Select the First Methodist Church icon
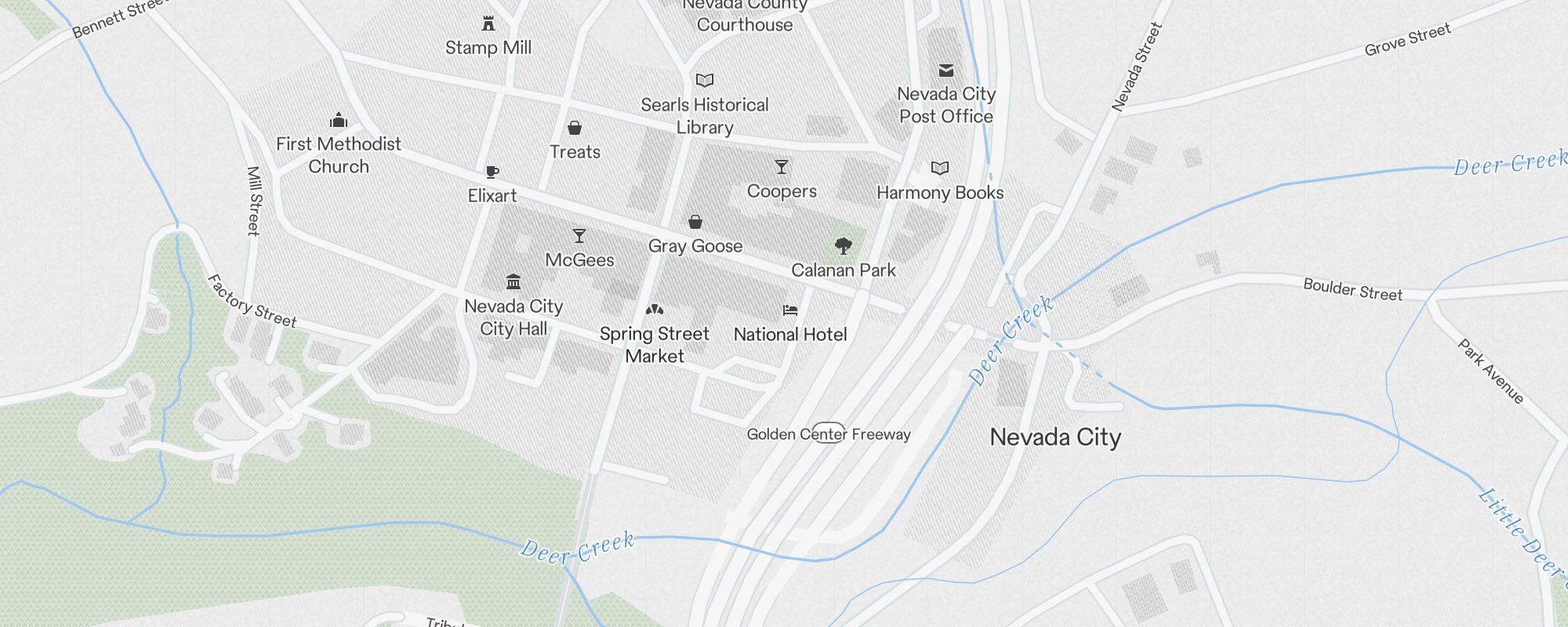The image size is (1568, 627). [339, 120]
